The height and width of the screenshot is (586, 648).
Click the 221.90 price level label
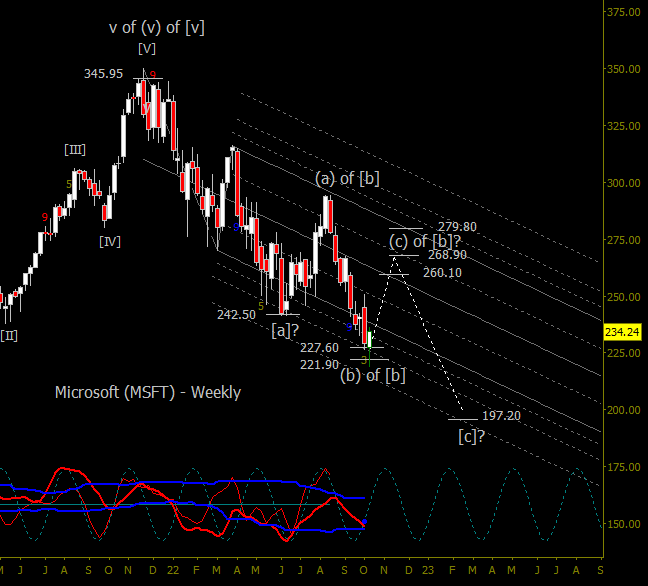[319, 364]
